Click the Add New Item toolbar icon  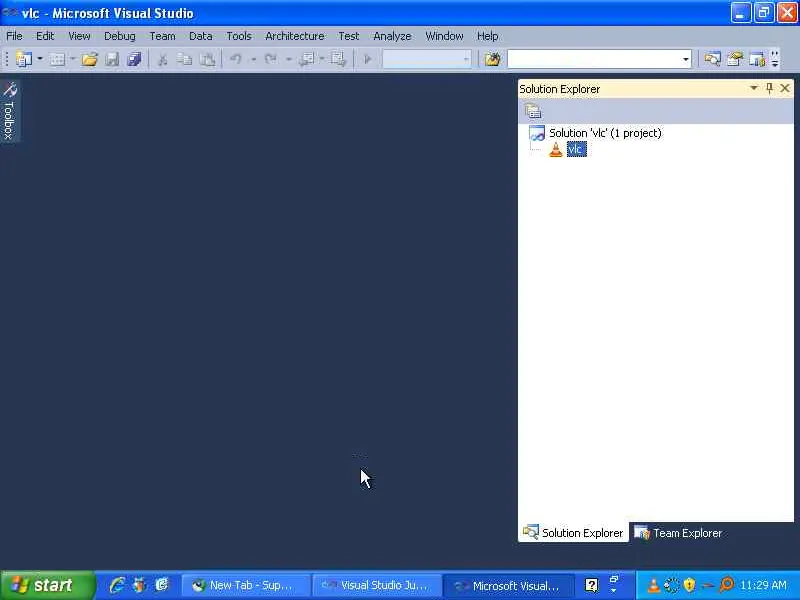click(57, 59)
